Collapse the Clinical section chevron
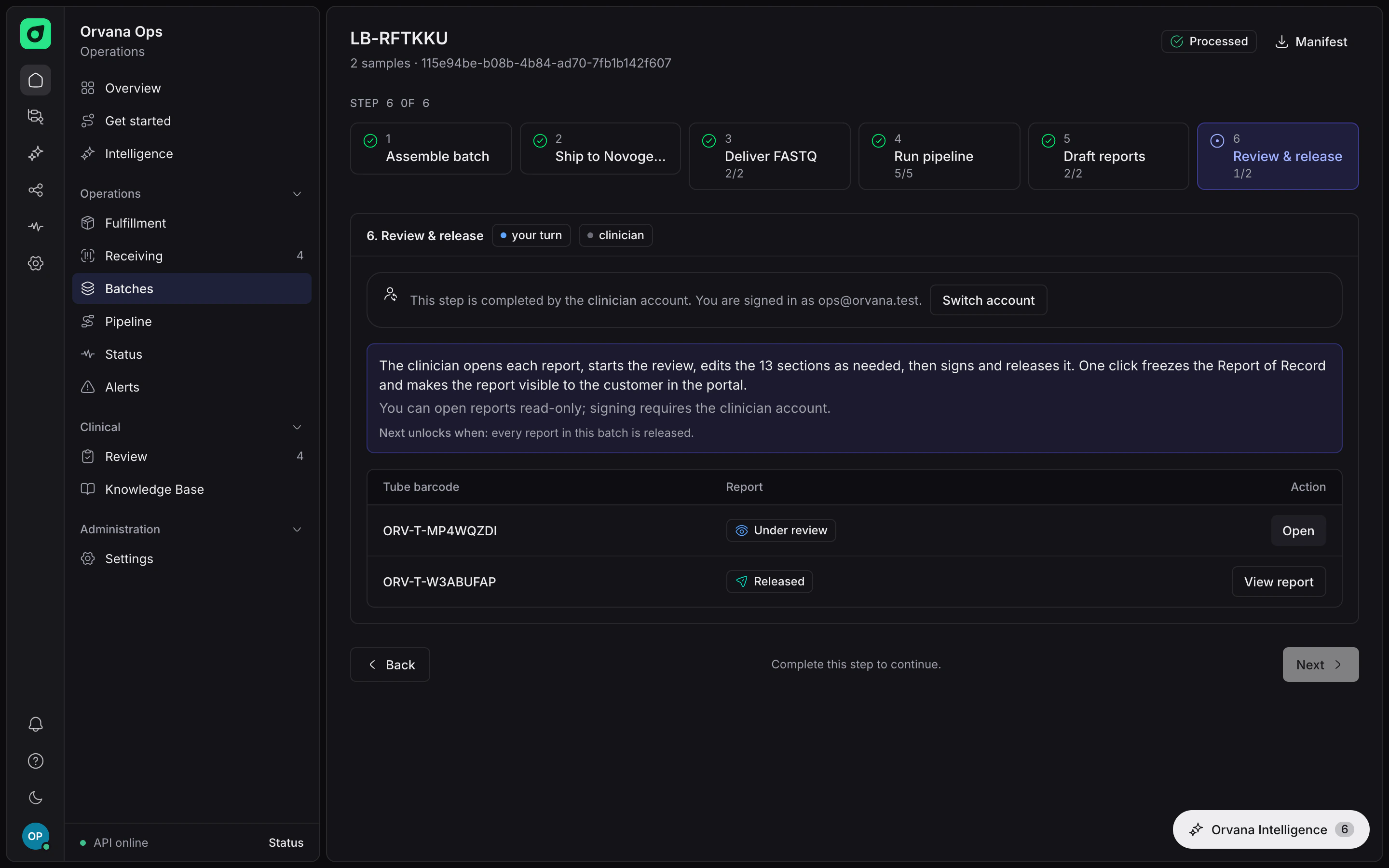 point(297,427)
